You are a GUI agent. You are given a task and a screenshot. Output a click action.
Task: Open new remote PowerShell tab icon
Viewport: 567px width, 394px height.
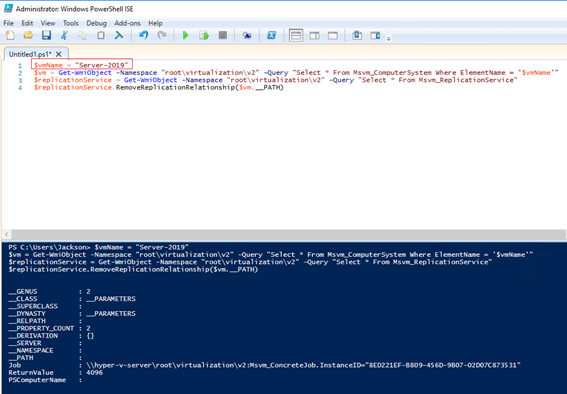247,35
